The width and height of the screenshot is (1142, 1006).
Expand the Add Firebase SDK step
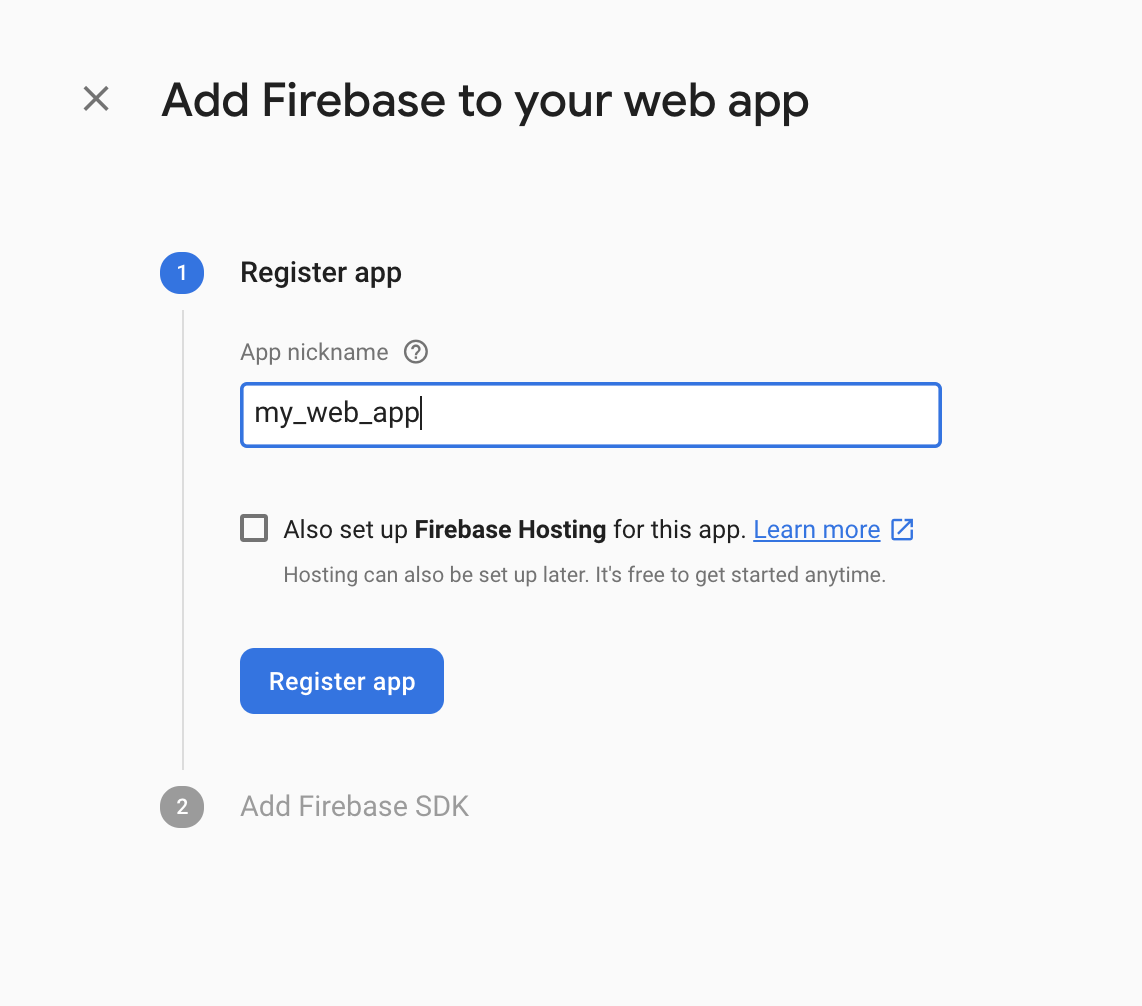click(354, 807)
